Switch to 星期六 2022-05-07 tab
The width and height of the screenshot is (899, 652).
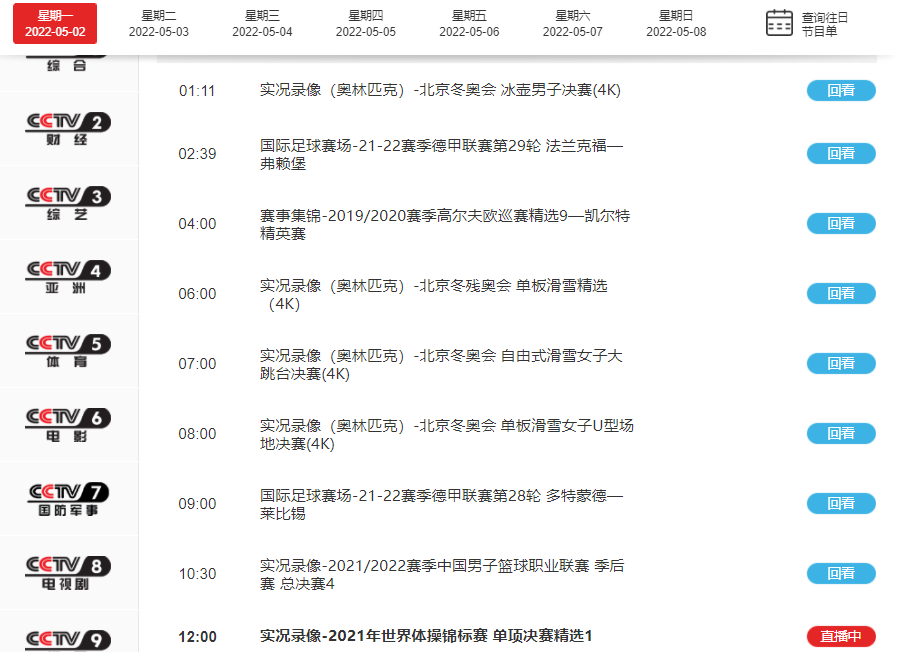point(573,24)
